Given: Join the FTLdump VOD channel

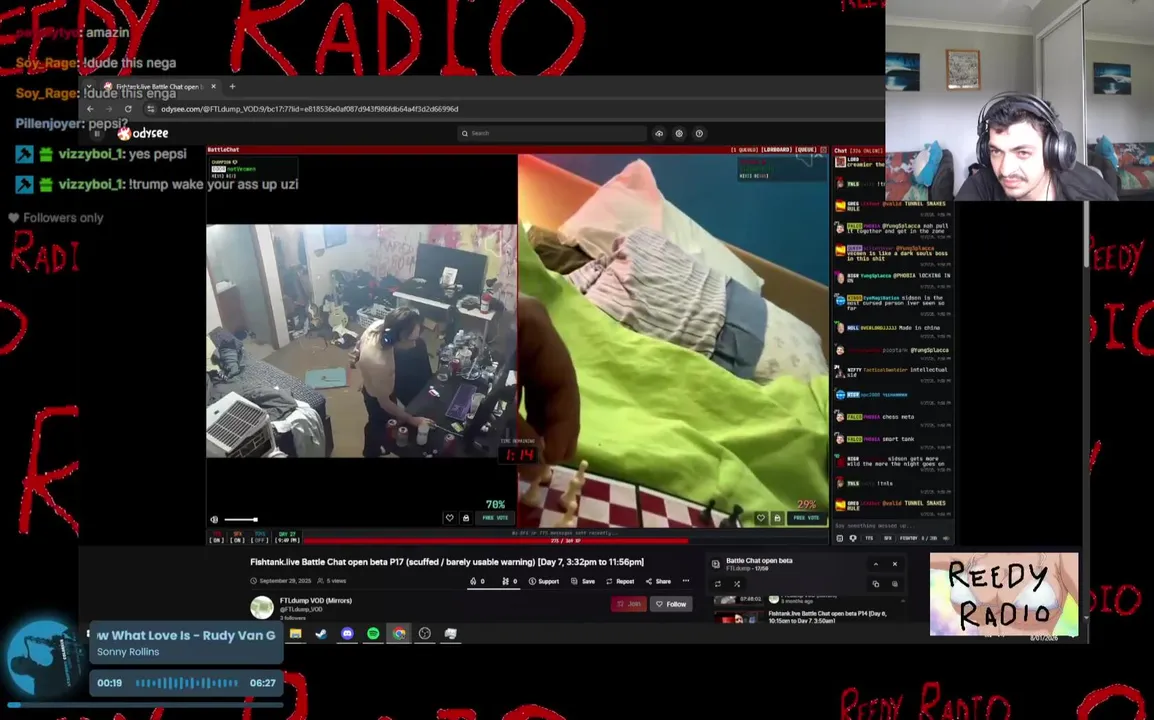Looking at the screenshot, I should point(629,604).
